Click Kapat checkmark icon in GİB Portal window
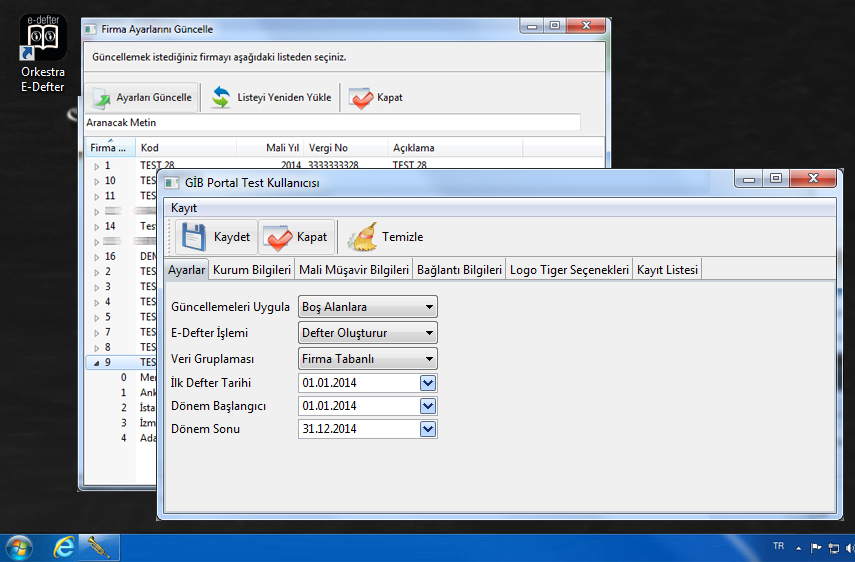 coord(277,237)
